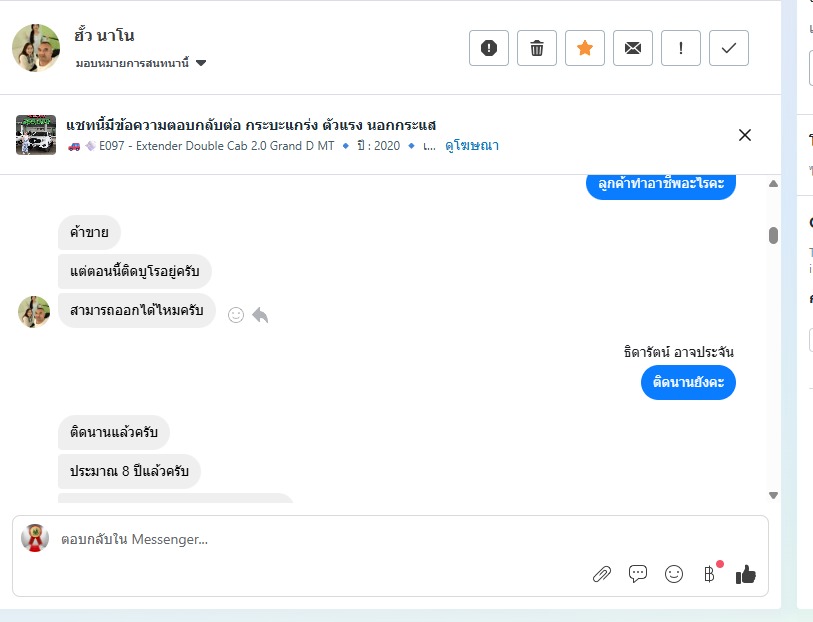Mark conversation done with checkmark button
This screenshot has height=622, width=813.
(x=729, y=48)
